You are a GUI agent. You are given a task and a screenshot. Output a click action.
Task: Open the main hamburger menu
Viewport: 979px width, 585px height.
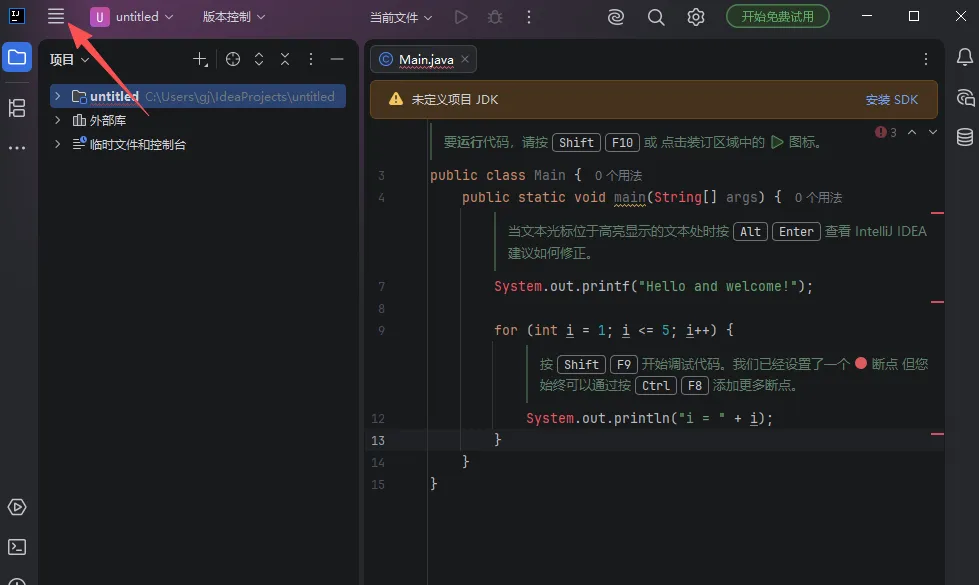coord(56,16)
